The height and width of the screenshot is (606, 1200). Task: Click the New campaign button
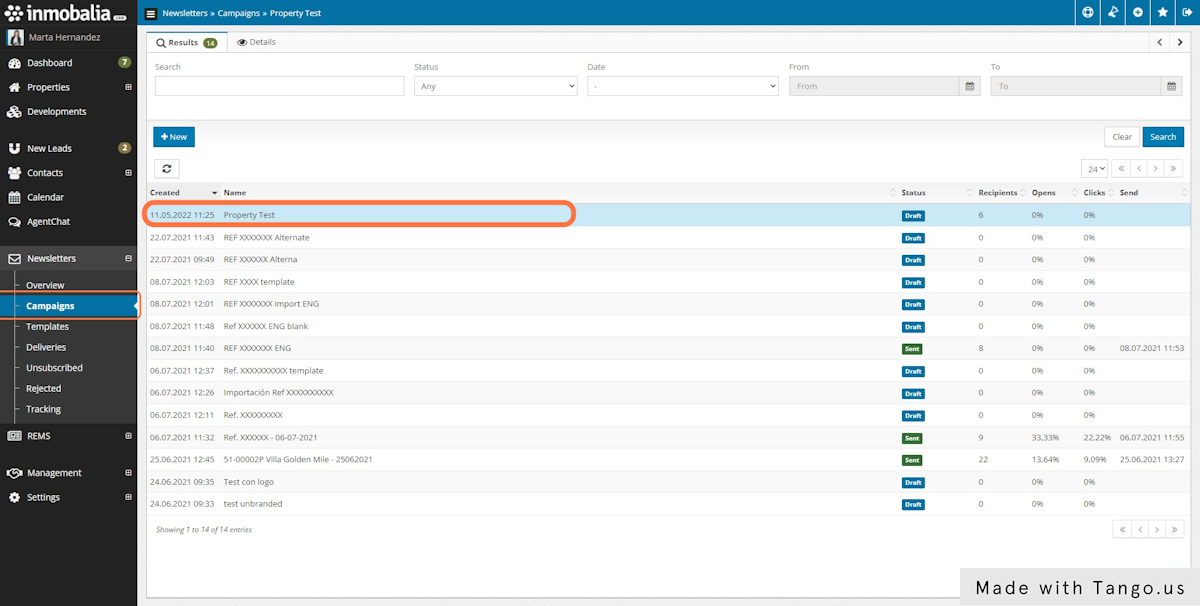click(173, 137)
